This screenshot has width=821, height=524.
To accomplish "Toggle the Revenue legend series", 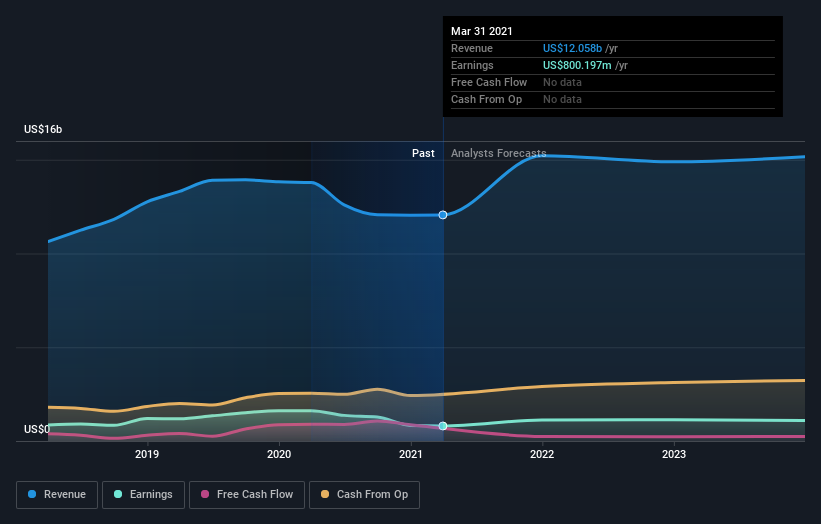I will pyautogui.click(x=57, y=495).
